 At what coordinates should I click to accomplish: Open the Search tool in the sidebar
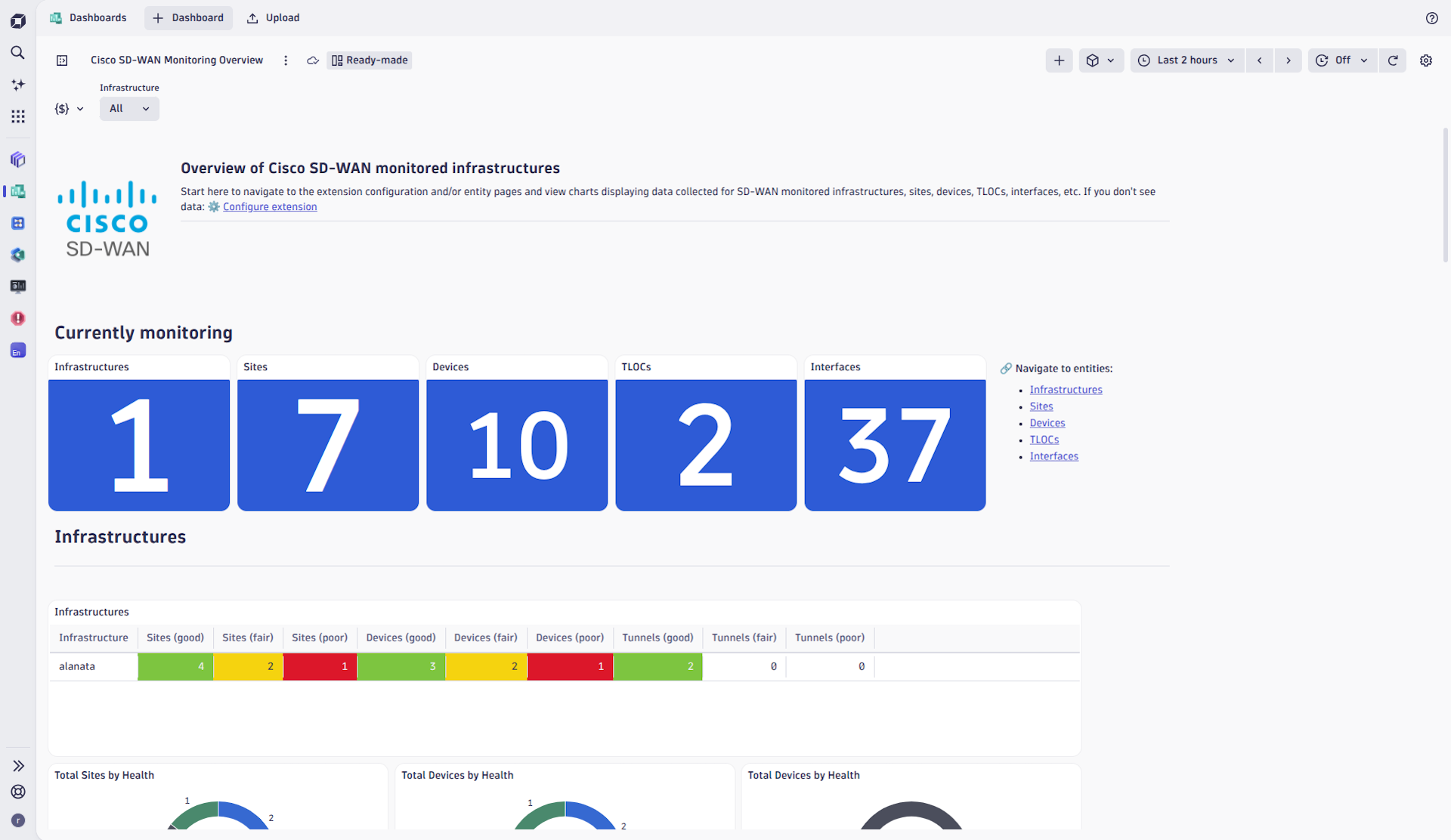[x=18, y=53]
